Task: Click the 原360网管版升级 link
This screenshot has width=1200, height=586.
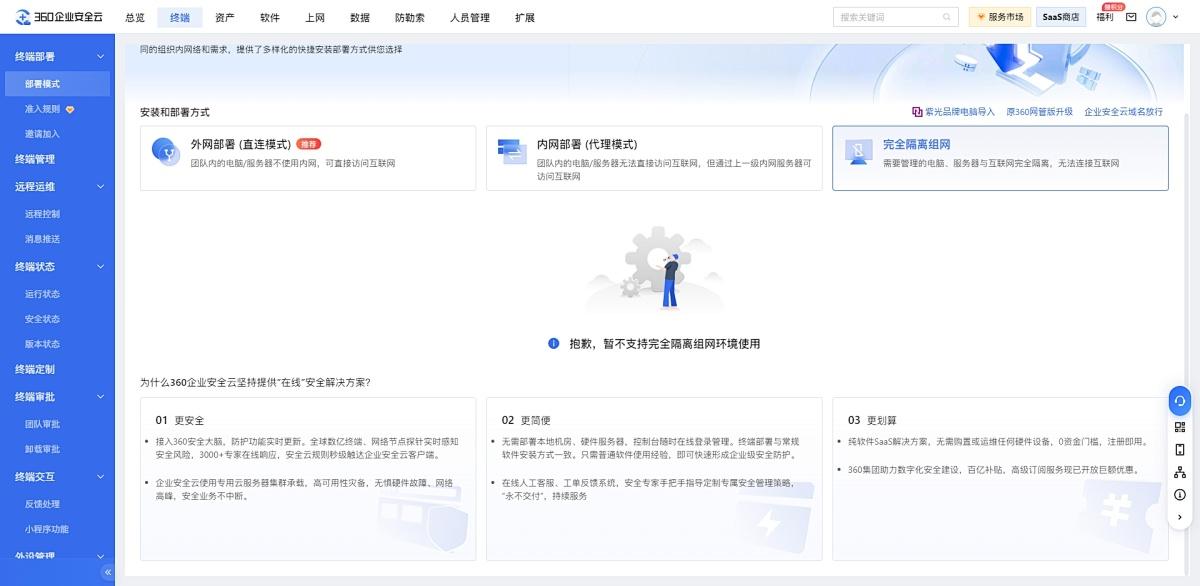Action: point(1039,112)
